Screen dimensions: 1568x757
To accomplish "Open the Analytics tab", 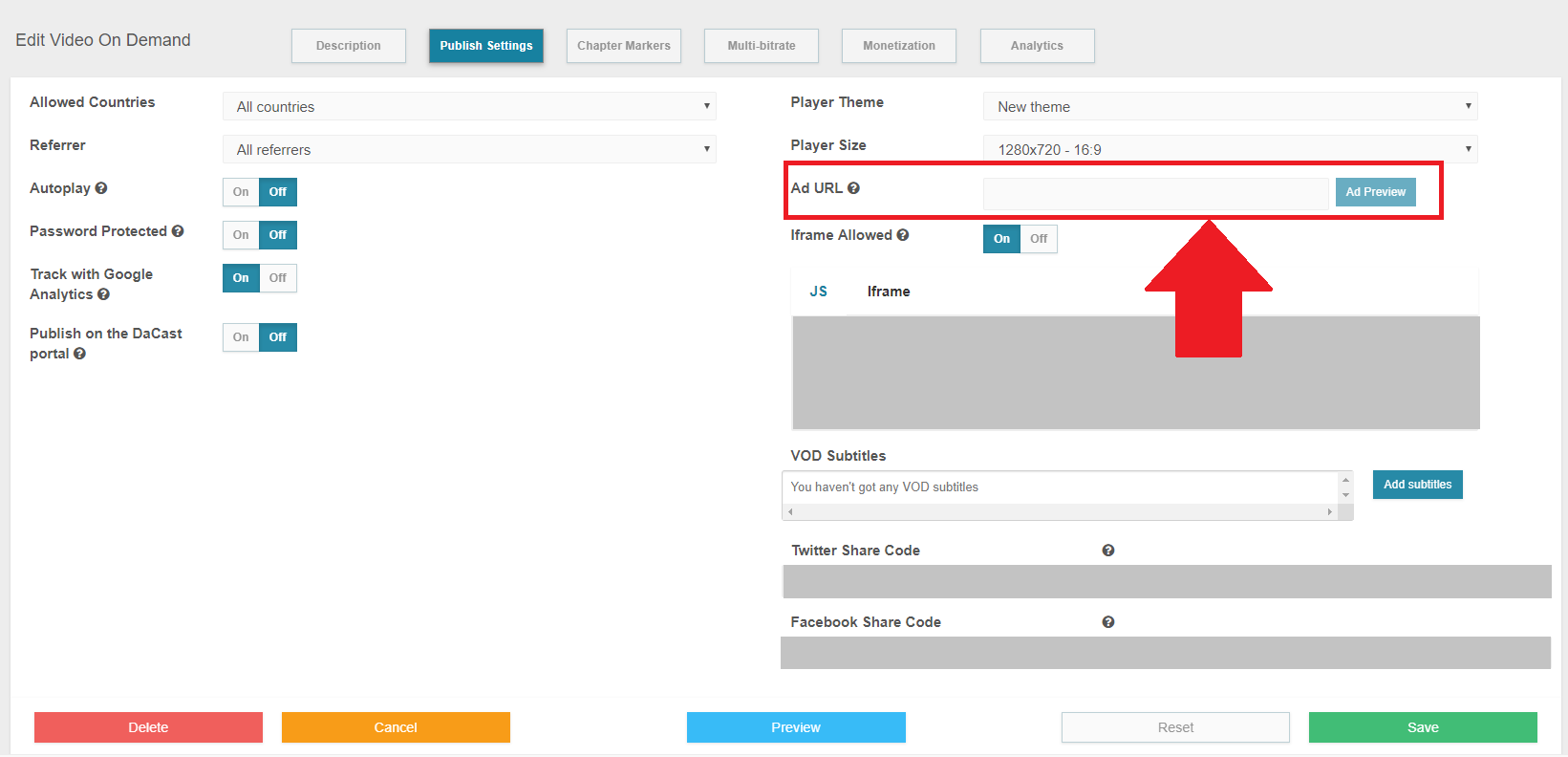I will (x=1038, y=46).
